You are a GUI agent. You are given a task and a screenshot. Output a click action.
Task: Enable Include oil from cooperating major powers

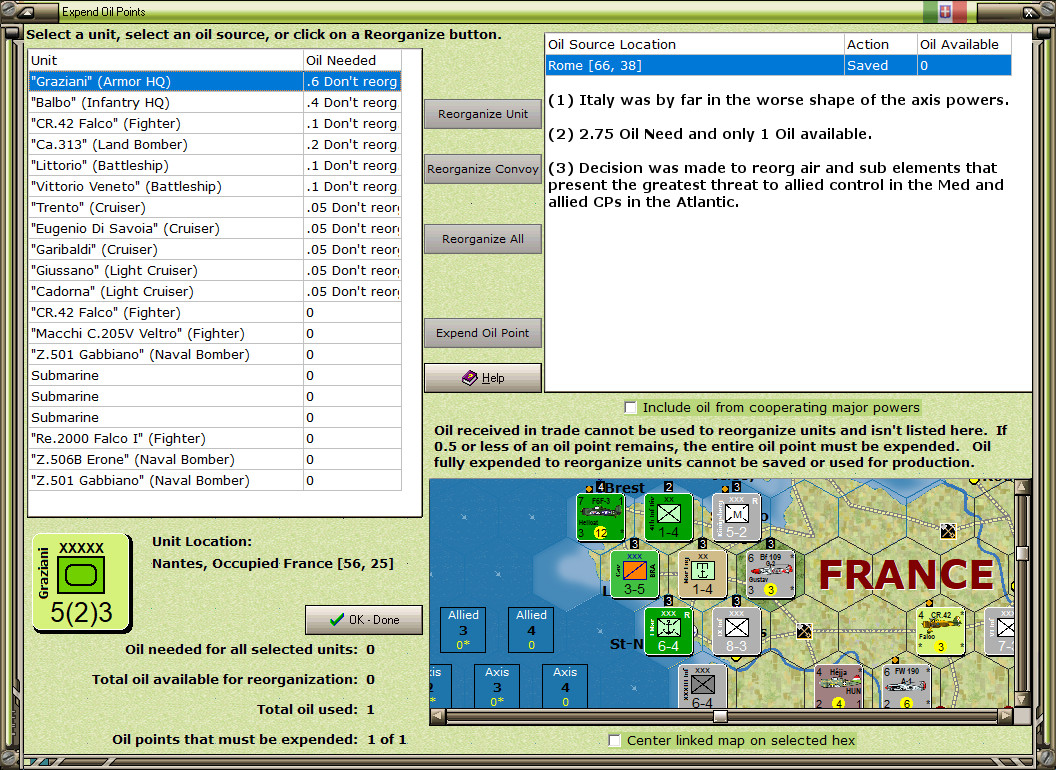630,408
